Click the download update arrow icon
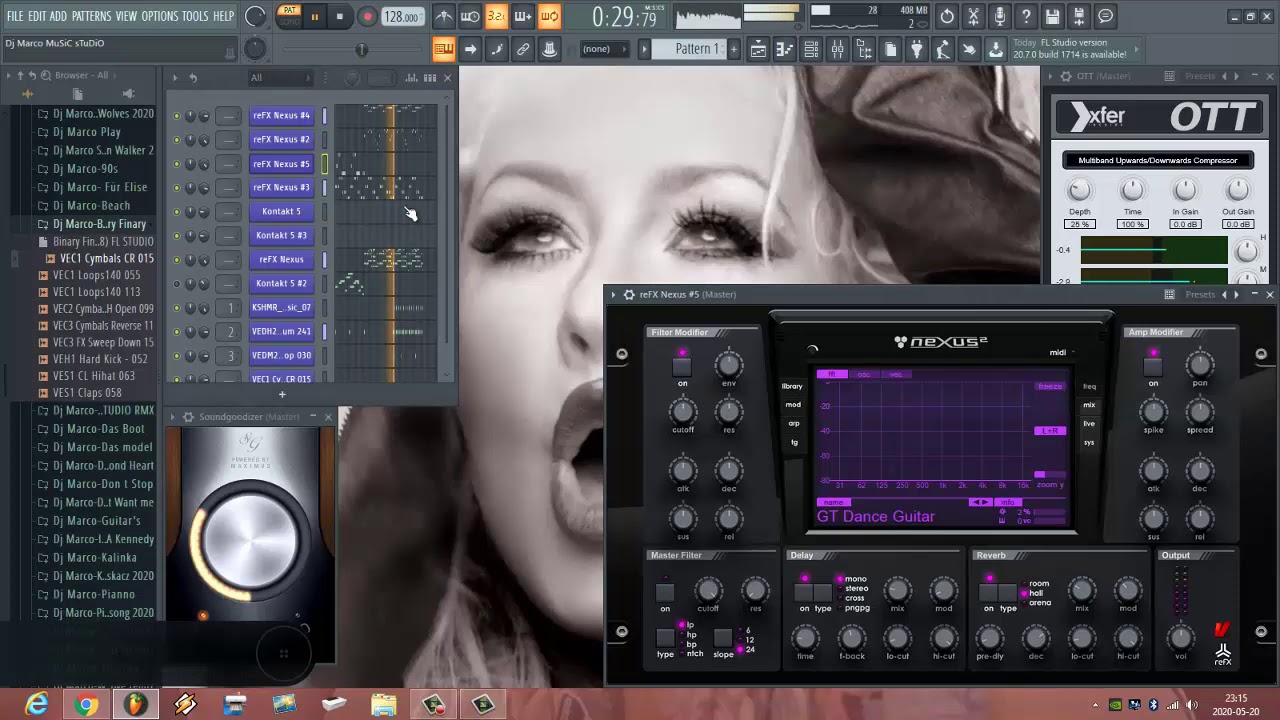The image size is (1280, 720). [995, 49]
